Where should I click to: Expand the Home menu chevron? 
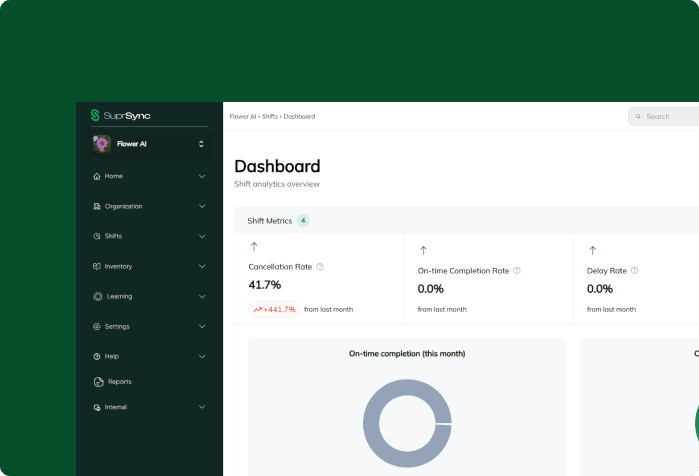202,176
